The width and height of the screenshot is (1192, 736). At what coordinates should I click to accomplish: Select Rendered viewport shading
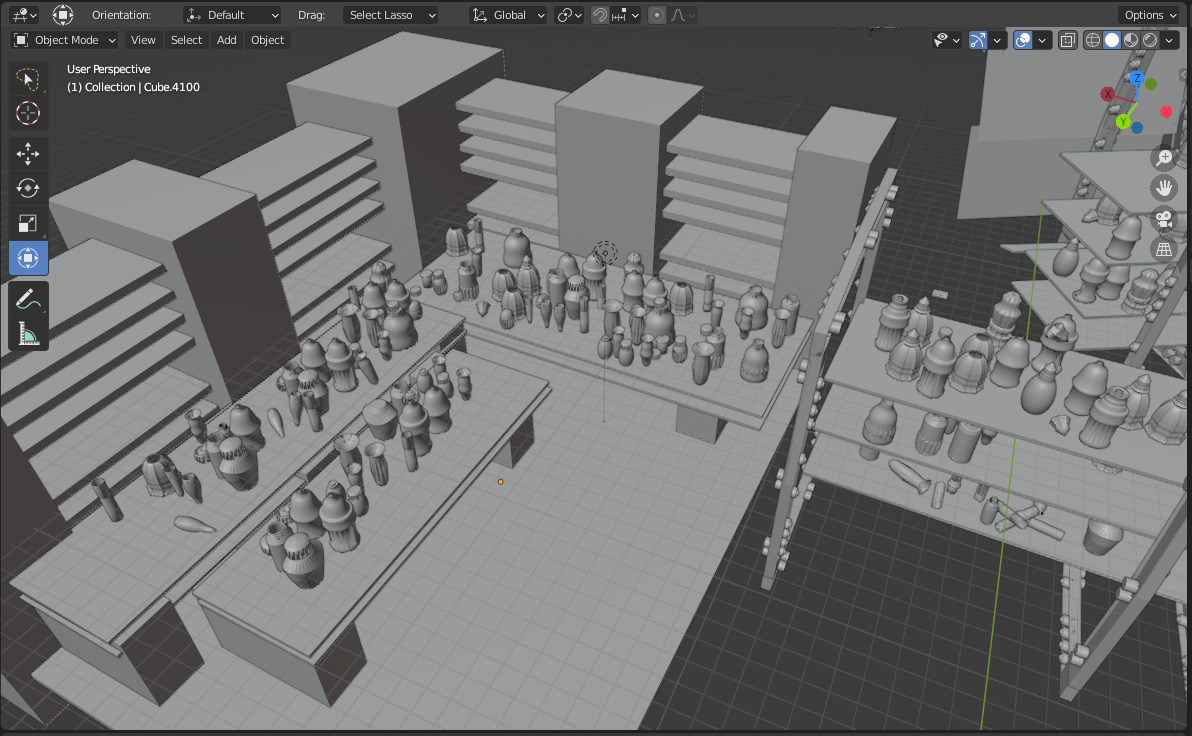click(1150, 40)
